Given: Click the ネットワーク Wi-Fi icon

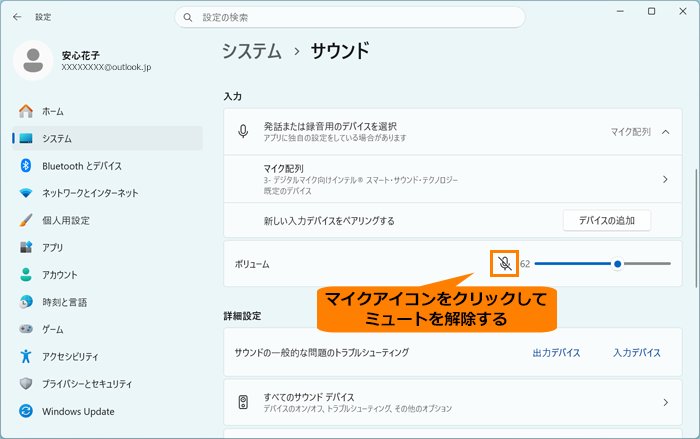Looking at the screenshot, I should (26, 193).
